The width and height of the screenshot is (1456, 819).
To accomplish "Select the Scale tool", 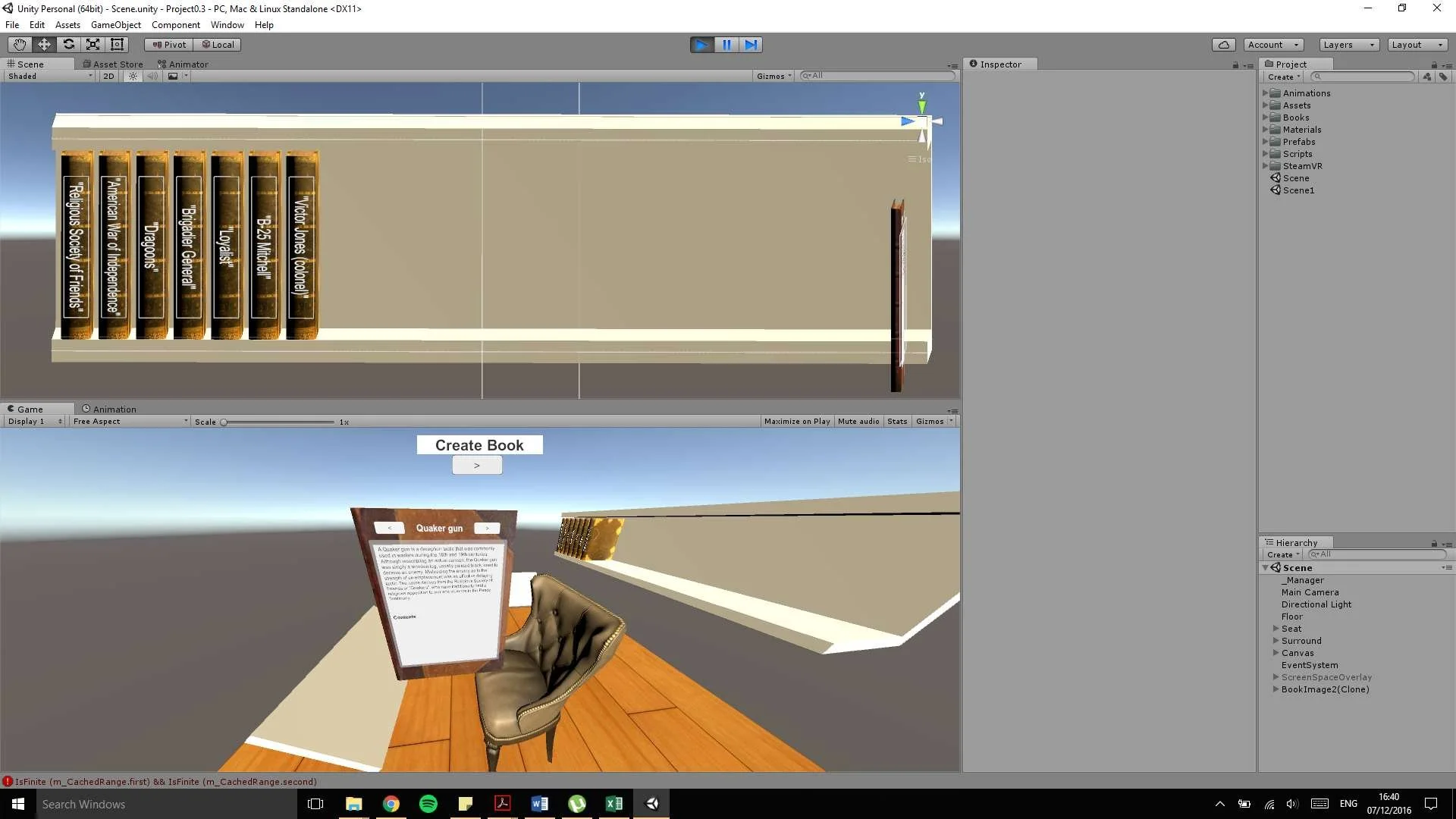I will click(93, 45).
